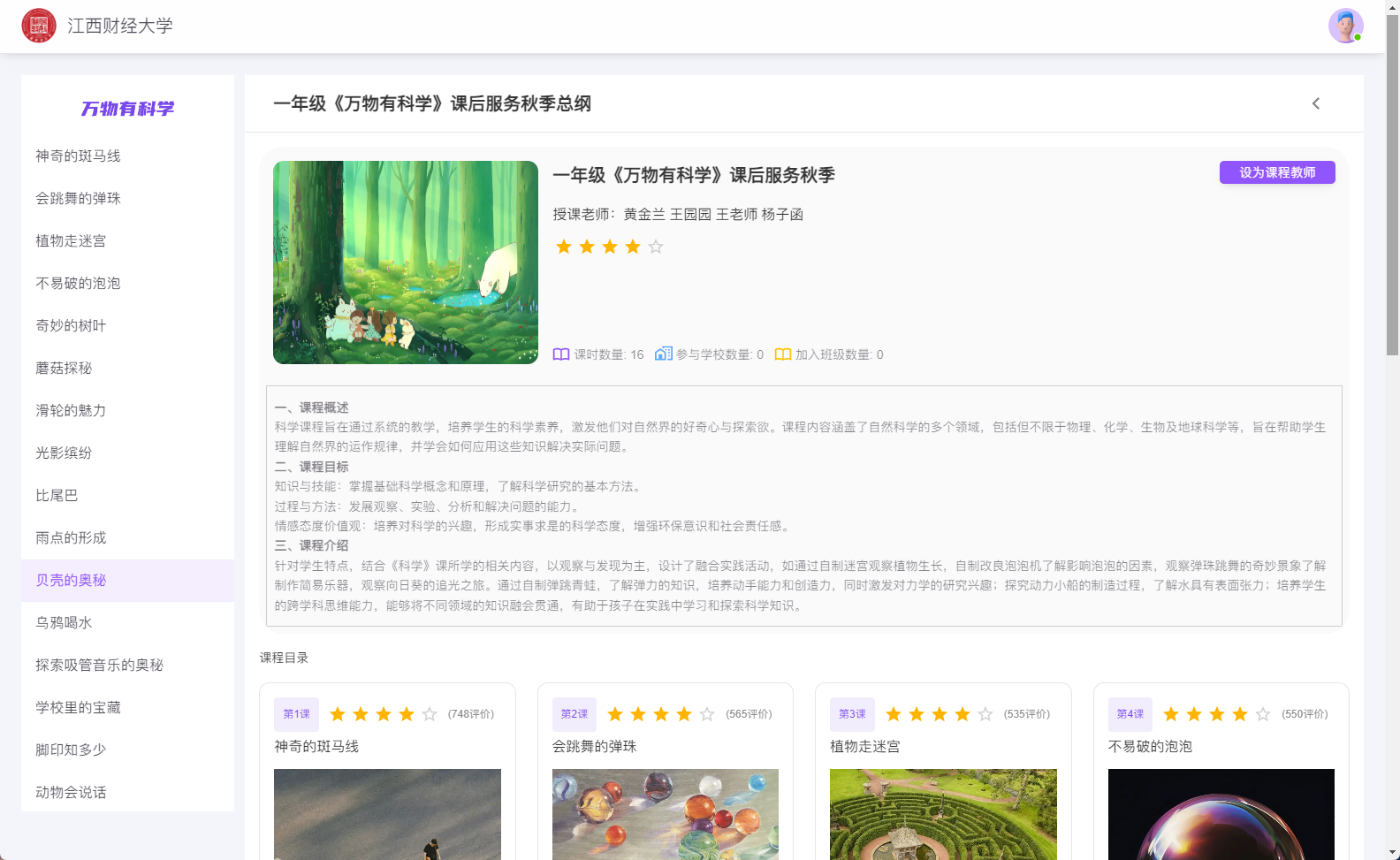The height and width of the screenshot is (860, 1400).
Task: Click the 一、课程概述 heading
Action: (312, 407)
